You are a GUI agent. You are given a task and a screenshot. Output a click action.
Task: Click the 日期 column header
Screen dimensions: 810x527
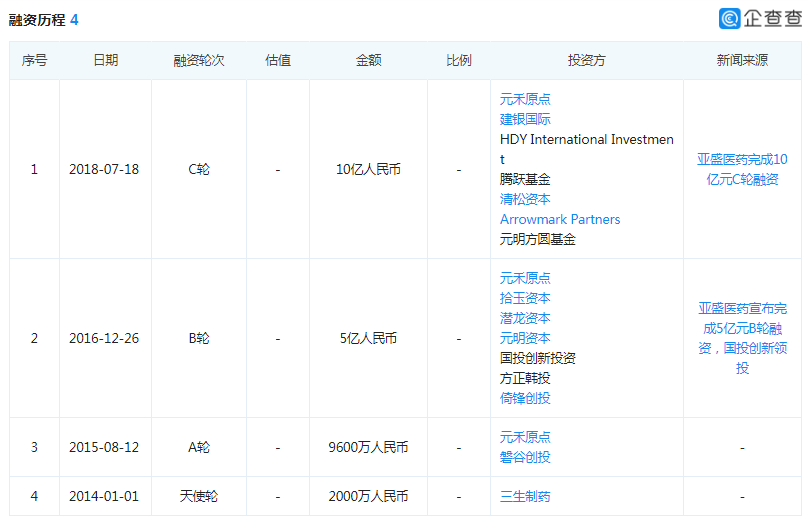[105, 60]
